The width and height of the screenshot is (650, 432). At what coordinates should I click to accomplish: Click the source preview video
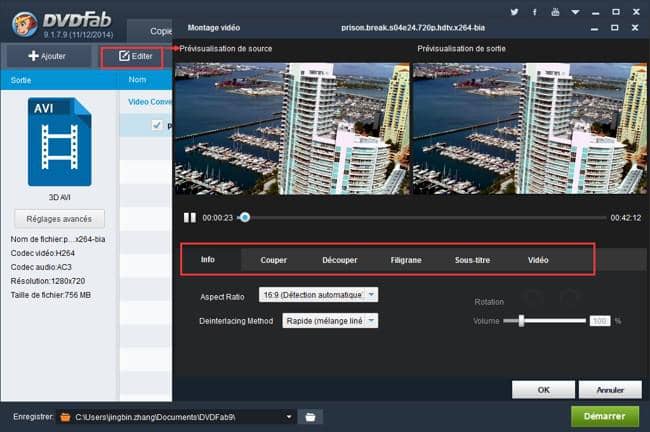[x=292, y=129]
